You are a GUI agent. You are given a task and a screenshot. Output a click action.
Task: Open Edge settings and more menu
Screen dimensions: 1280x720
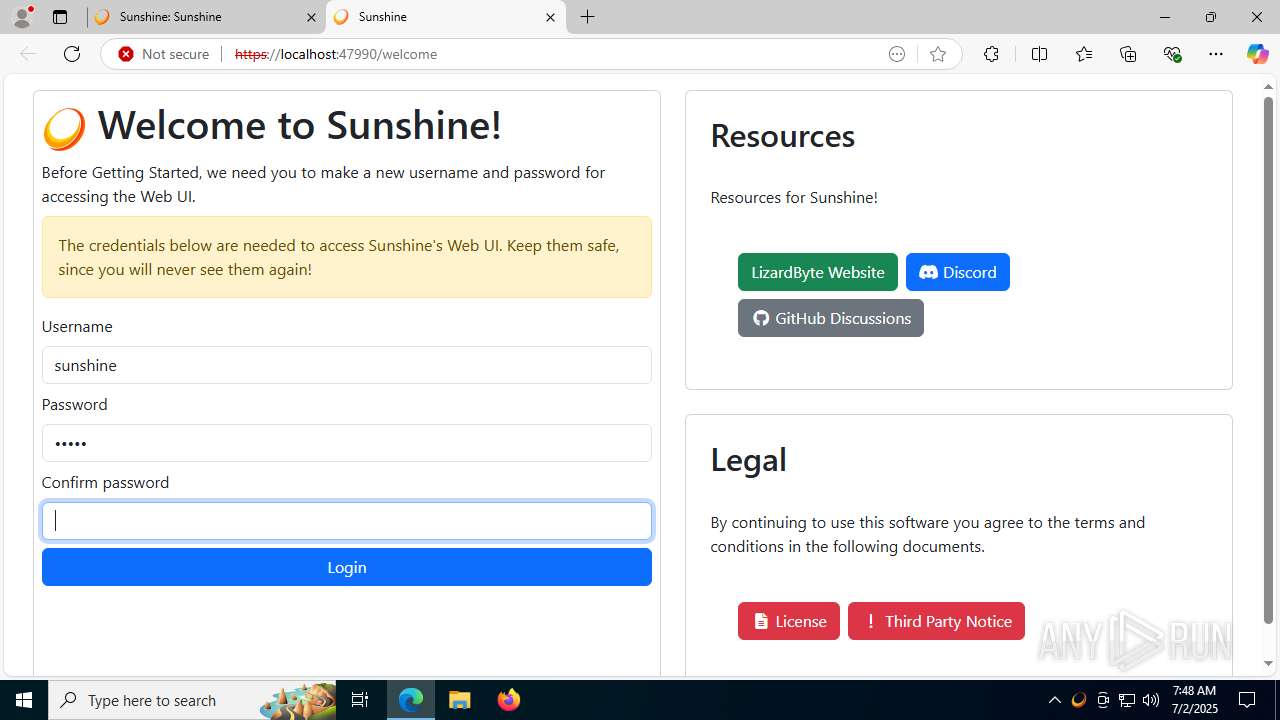click(x=1216, y=54)
